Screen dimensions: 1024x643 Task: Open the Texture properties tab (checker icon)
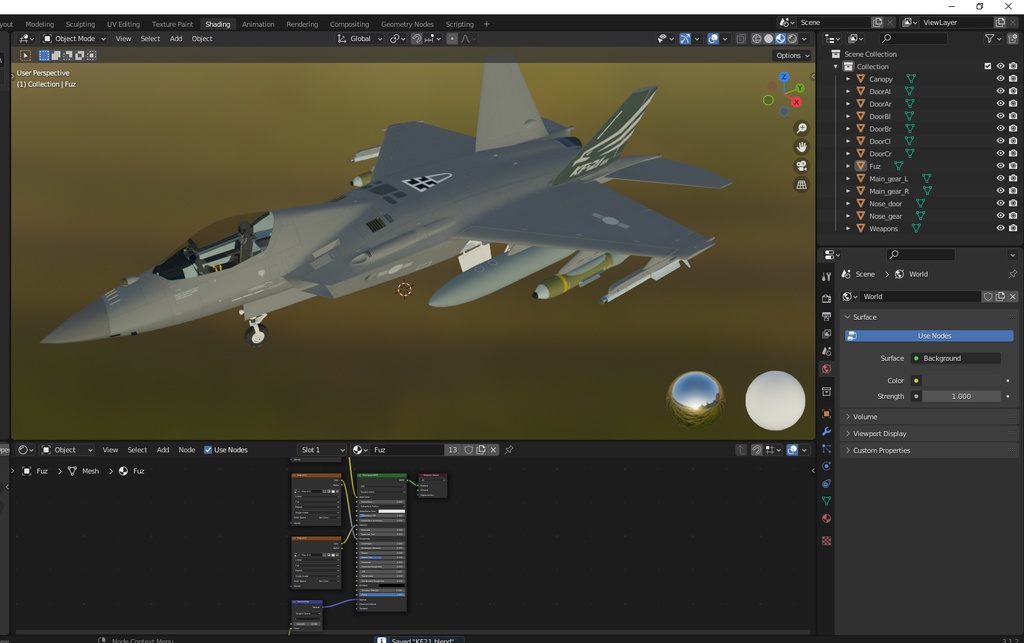(826, 541)
